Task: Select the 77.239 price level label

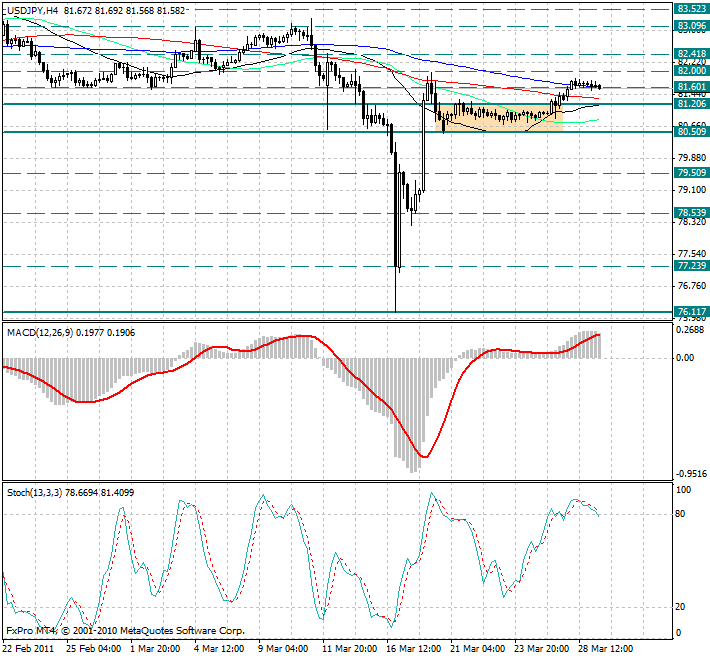Action: (691, 266)
